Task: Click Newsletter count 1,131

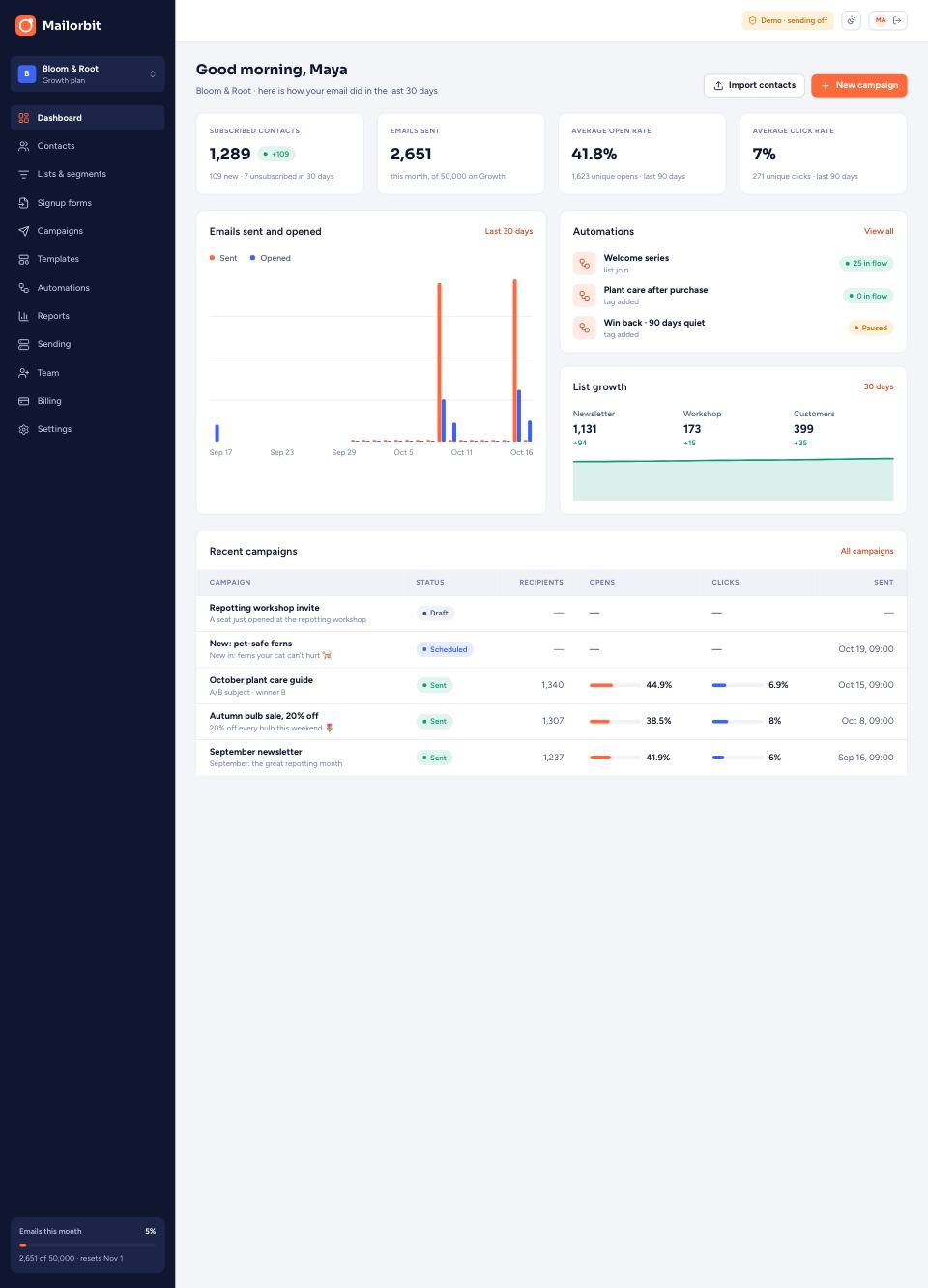Action: (x=585, y=429)
